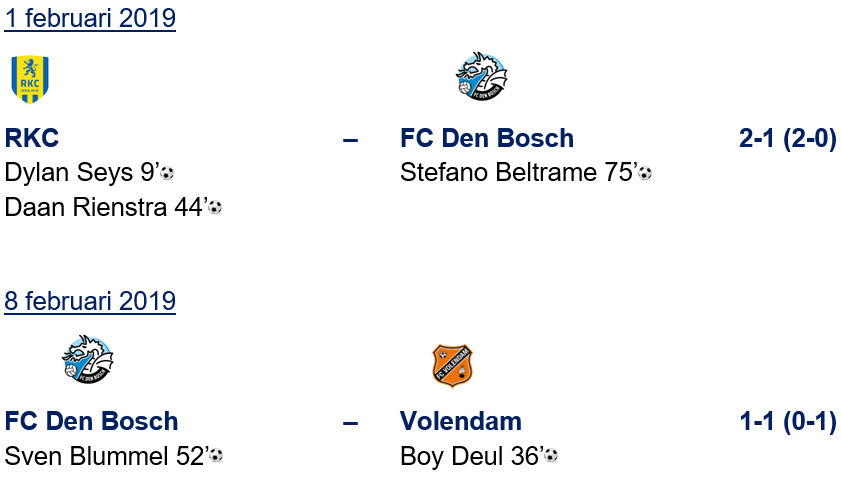Click the goal ball icon beside Daan Rienstra 44'

pos(215,208)
